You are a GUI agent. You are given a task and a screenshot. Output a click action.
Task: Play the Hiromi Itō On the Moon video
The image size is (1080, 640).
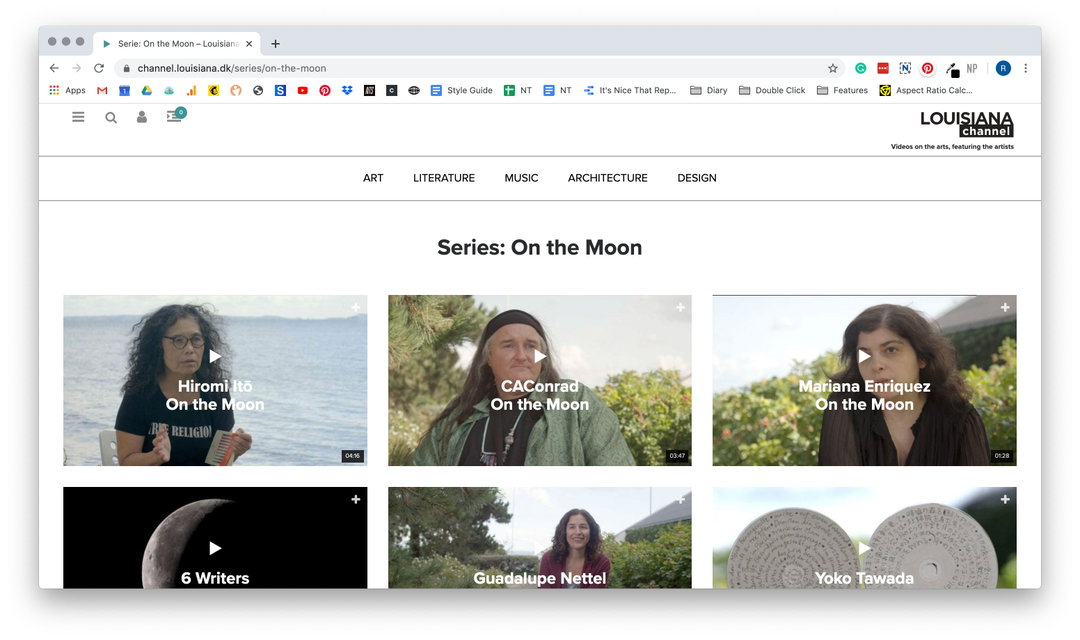215,356
